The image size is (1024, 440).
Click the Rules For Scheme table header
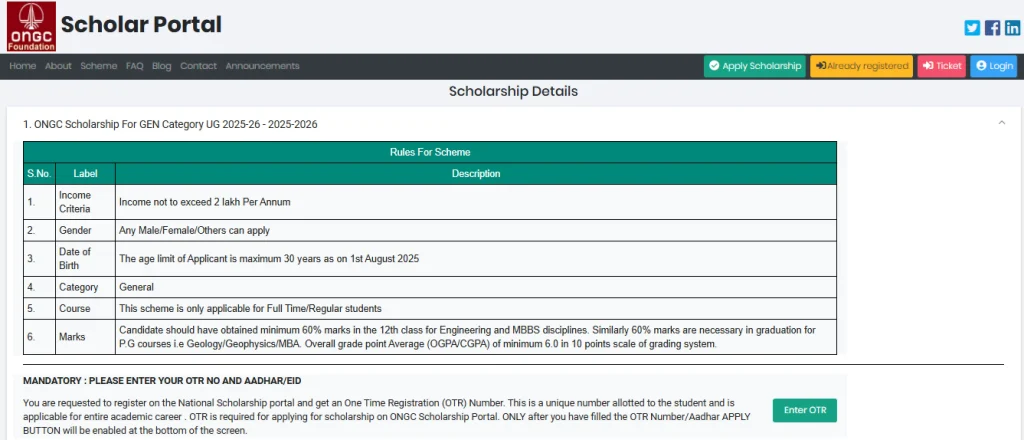pyautogui.click(x=429, y=152)
